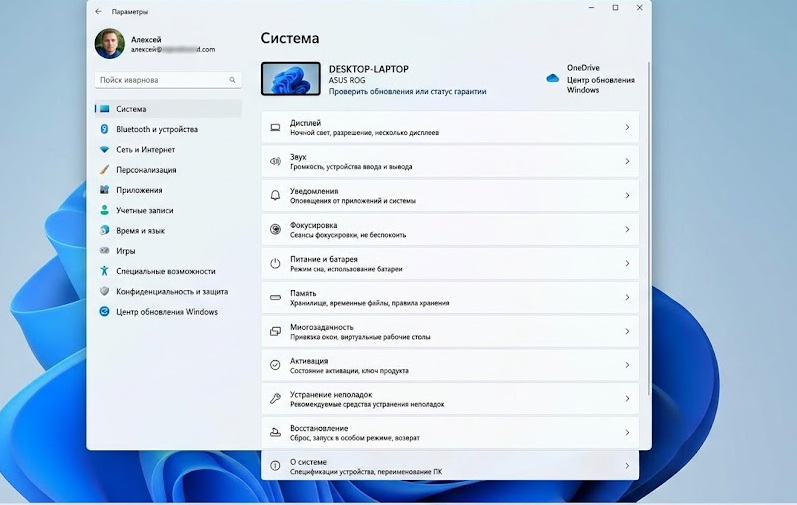Open Bluetooth и устройства section
The height and width of the screenshot is (505, 797).
168,129
